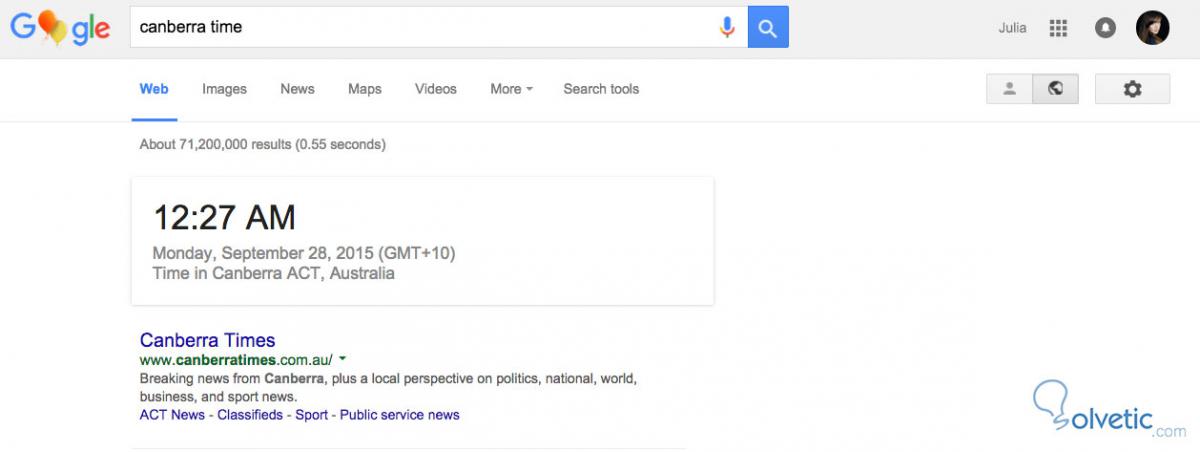
Task: Switch to the News tab
Action: [x=297, y=89]
